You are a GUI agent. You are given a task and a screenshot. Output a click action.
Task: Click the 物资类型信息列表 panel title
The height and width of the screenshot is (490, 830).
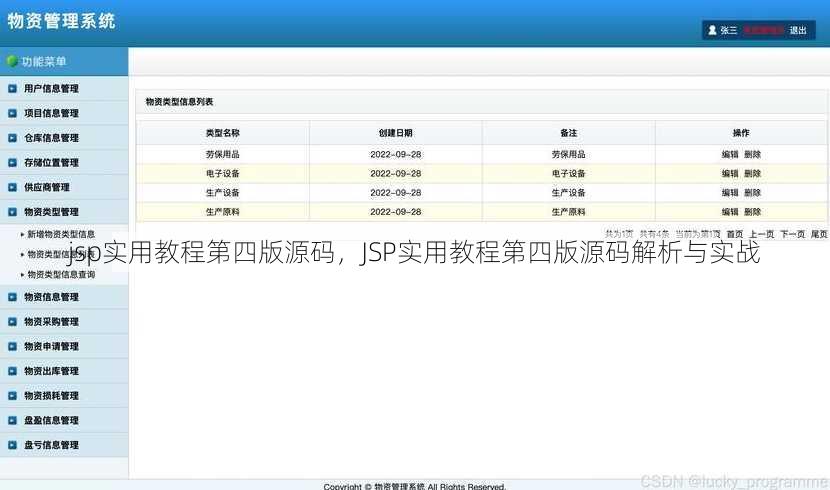point(179,102)
